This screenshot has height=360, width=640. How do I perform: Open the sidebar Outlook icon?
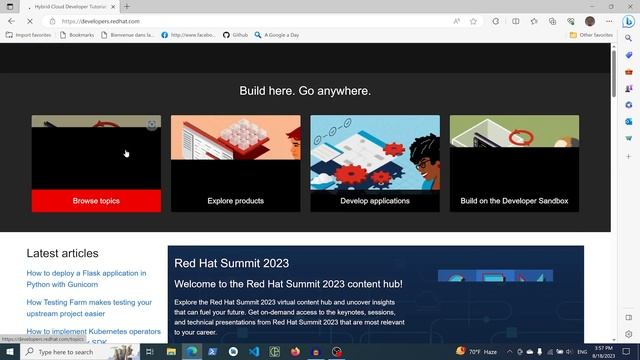point(629,122)
